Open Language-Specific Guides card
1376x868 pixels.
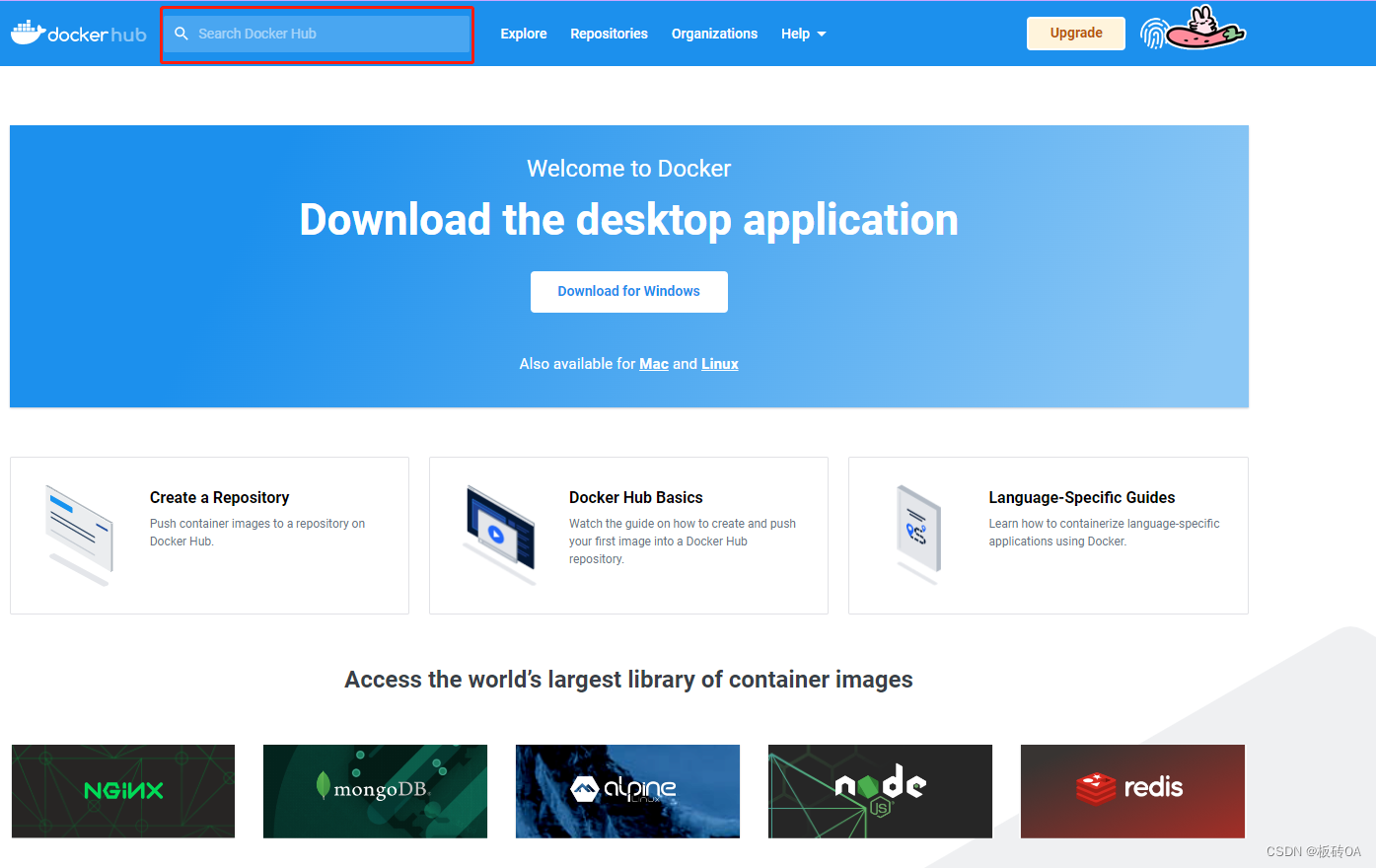[1049, 536]
